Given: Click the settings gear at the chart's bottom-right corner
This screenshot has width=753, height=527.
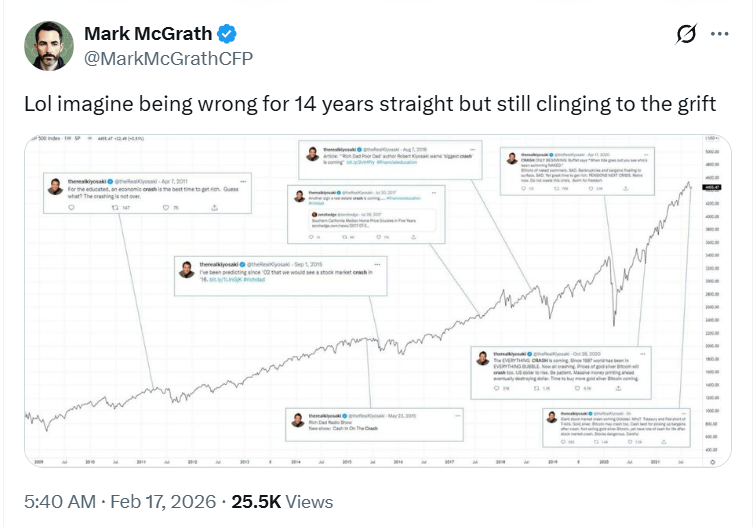Looking at the screenshot, I should click(712, 463).
